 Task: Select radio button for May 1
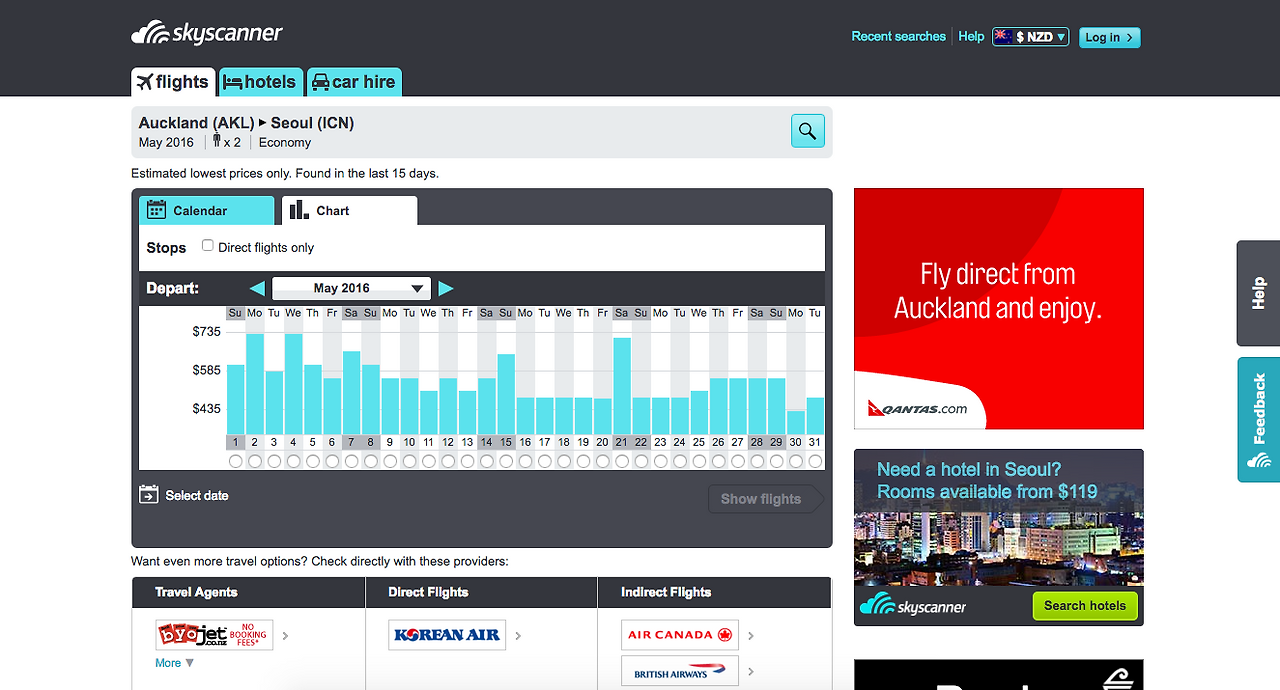(235, 461)
